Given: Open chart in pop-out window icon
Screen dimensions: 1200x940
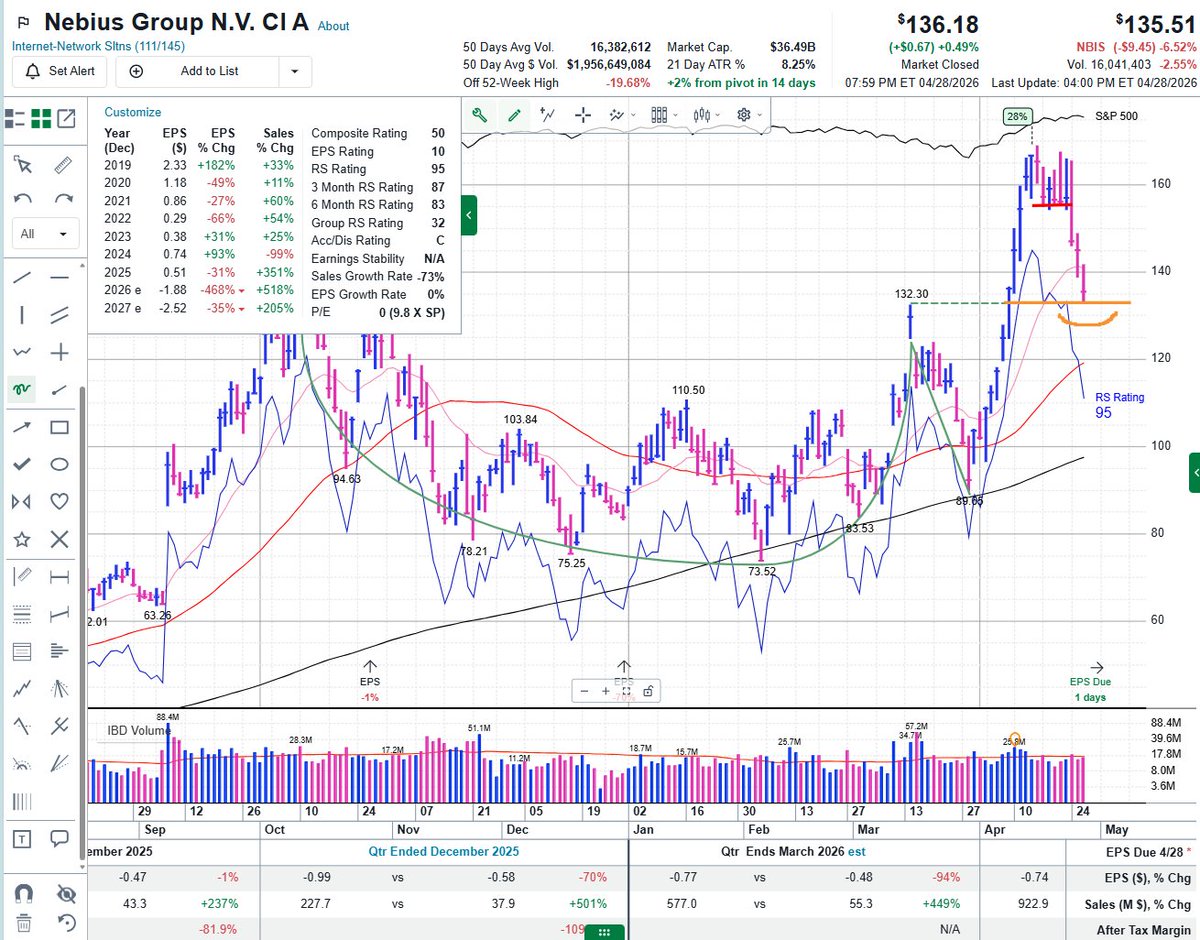Looking at the screenshot, I should (x=66, y=119).
